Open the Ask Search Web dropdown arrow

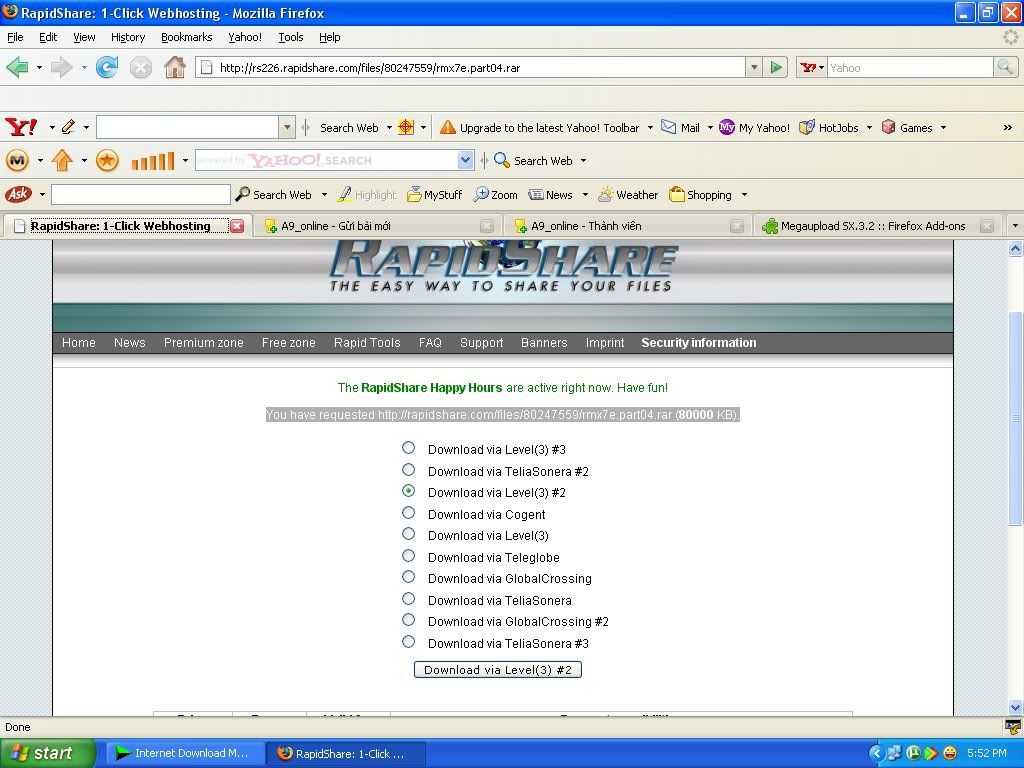324,195
